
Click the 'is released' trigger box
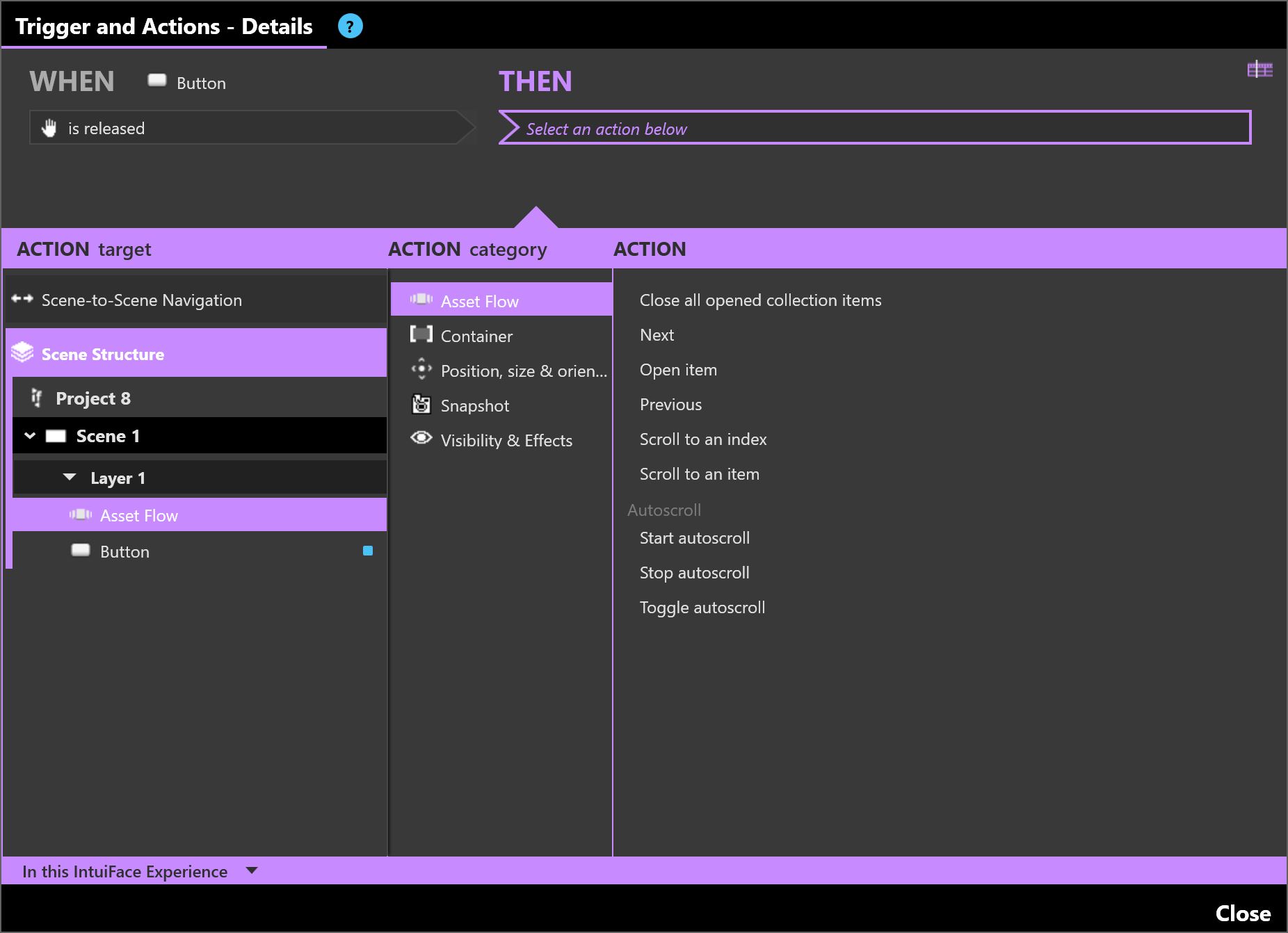pos(243,128)
